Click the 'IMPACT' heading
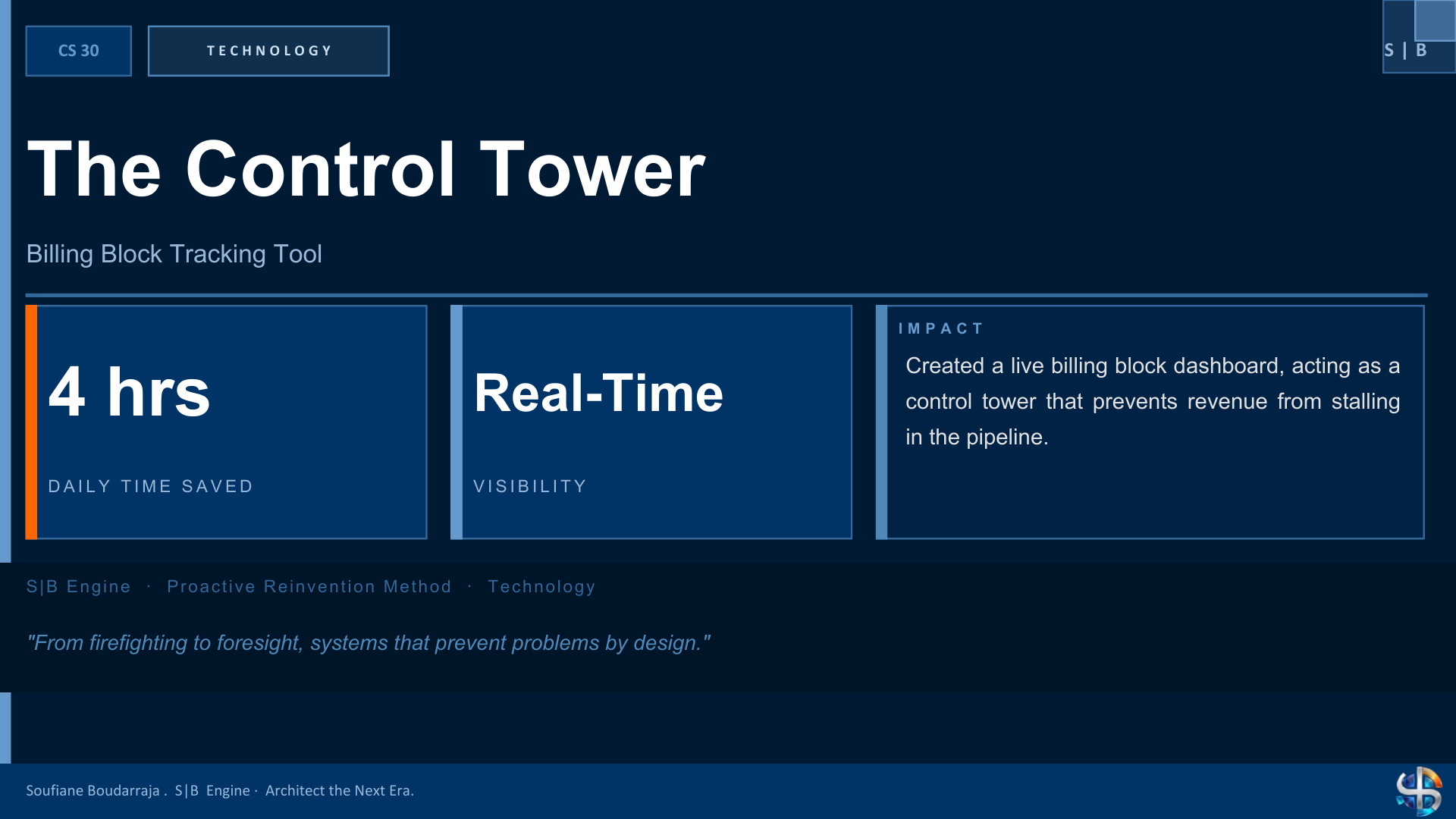1456x819 pixels. point(940,328)
